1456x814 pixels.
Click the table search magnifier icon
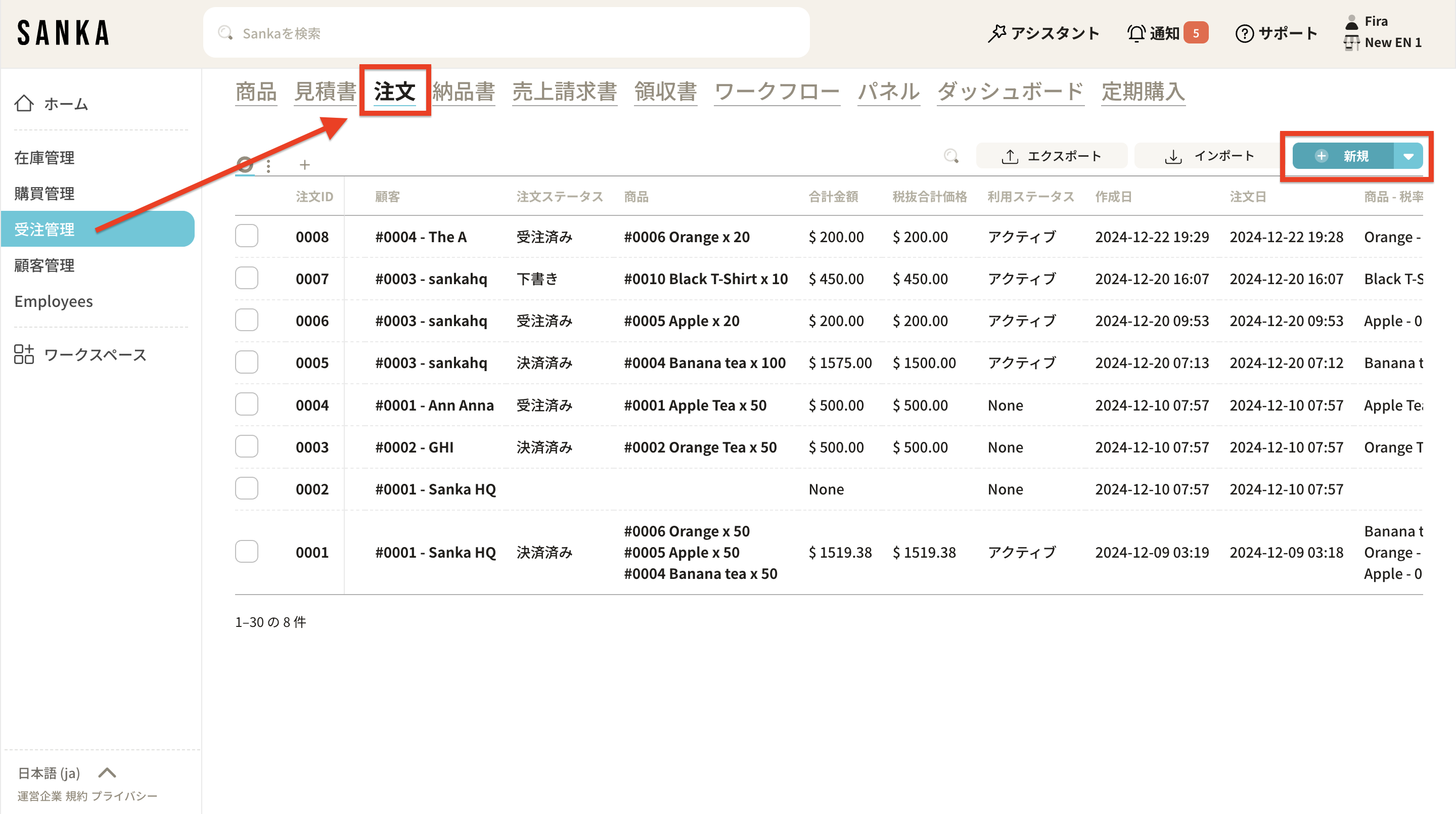coord(951,156)
